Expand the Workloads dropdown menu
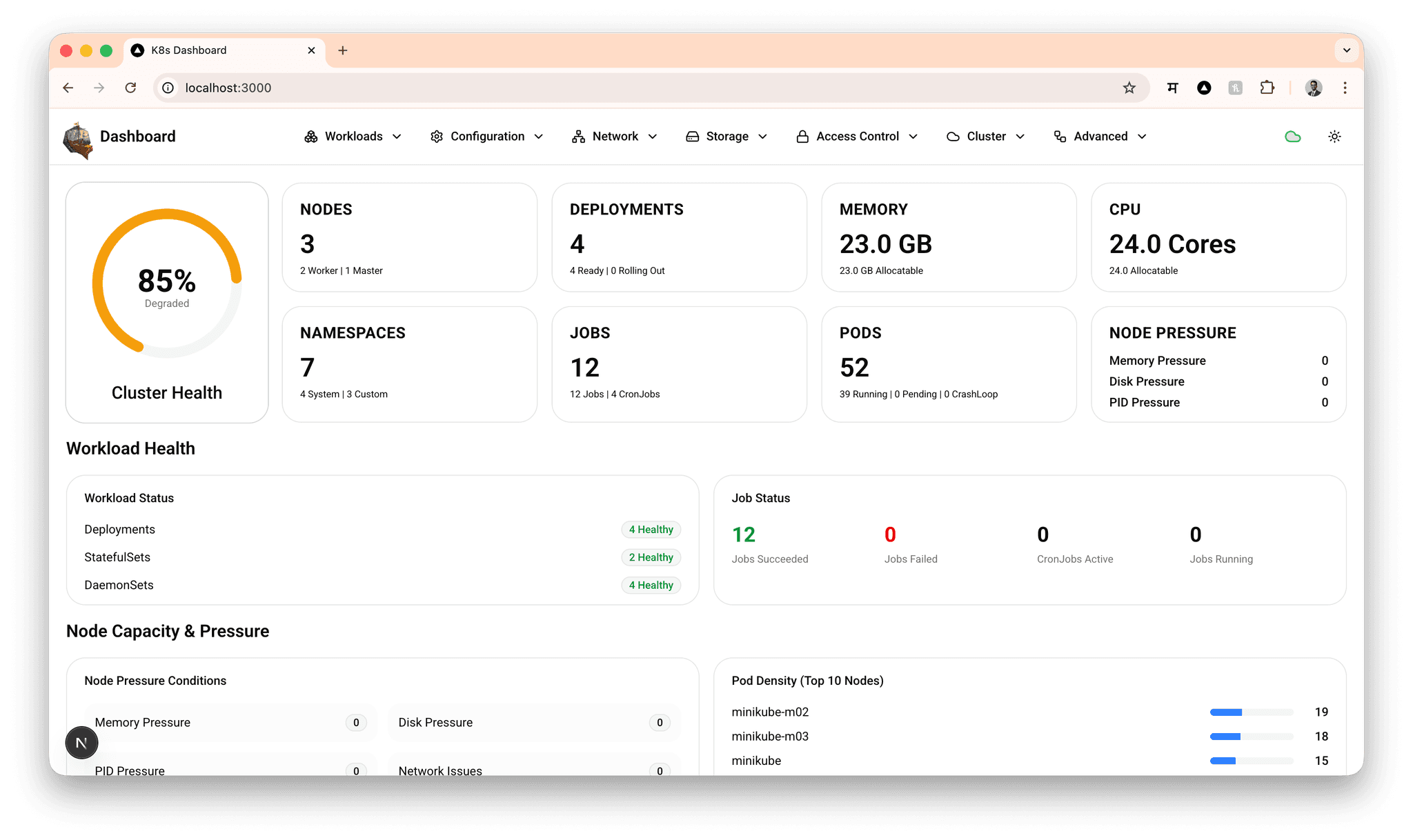 click(x=398, y=137)
